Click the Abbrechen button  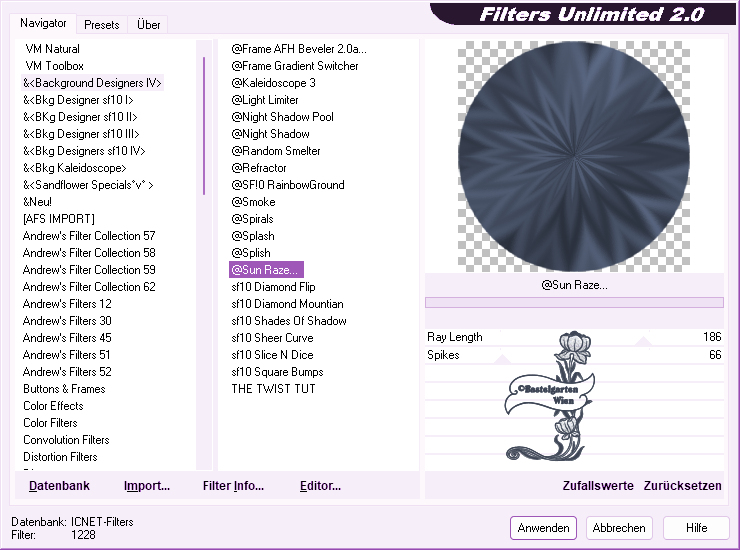click(619, 528)
